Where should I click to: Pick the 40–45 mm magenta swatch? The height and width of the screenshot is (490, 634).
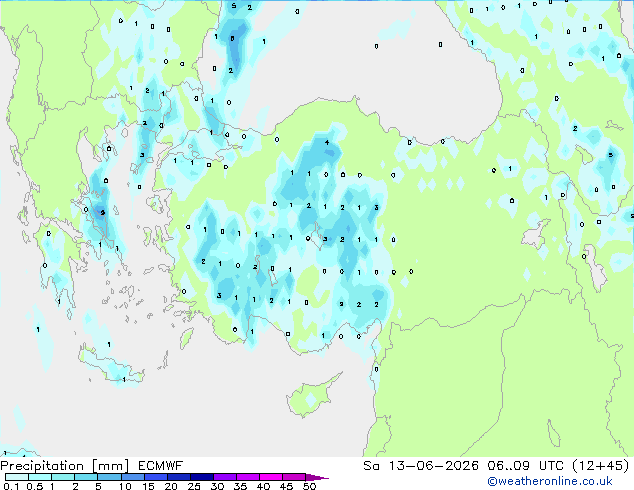click(271, 477)
